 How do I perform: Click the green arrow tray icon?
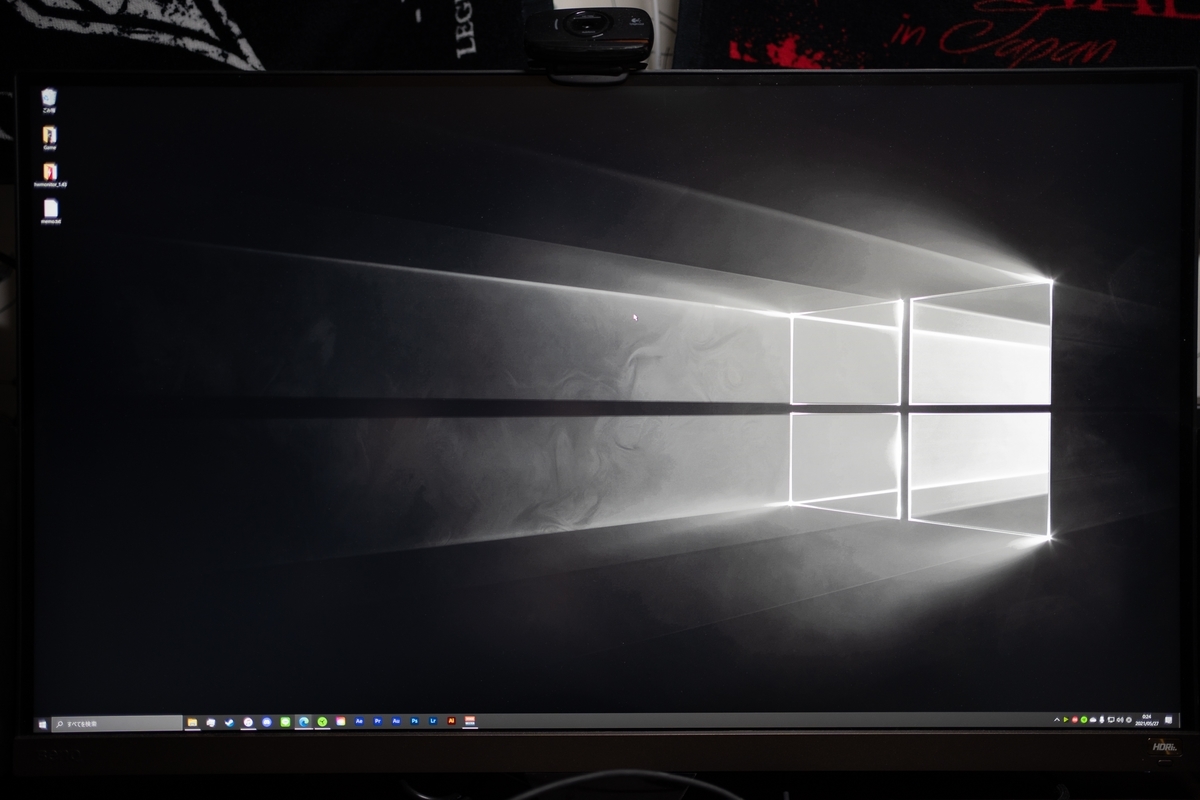pos(1066,720)
